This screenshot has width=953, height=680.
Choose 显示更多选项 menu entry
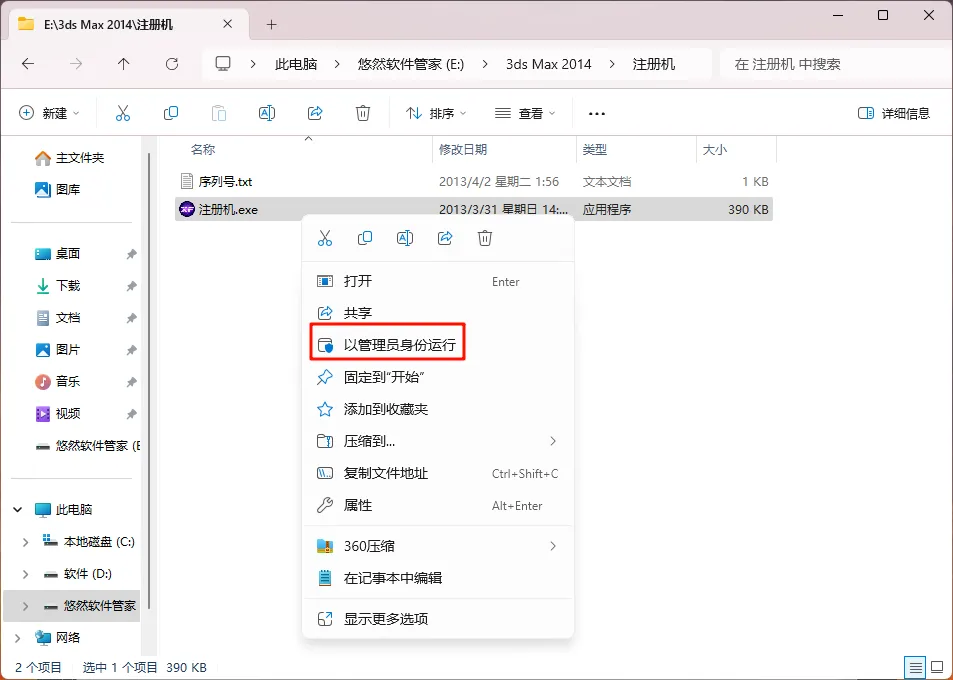[438, 619]
